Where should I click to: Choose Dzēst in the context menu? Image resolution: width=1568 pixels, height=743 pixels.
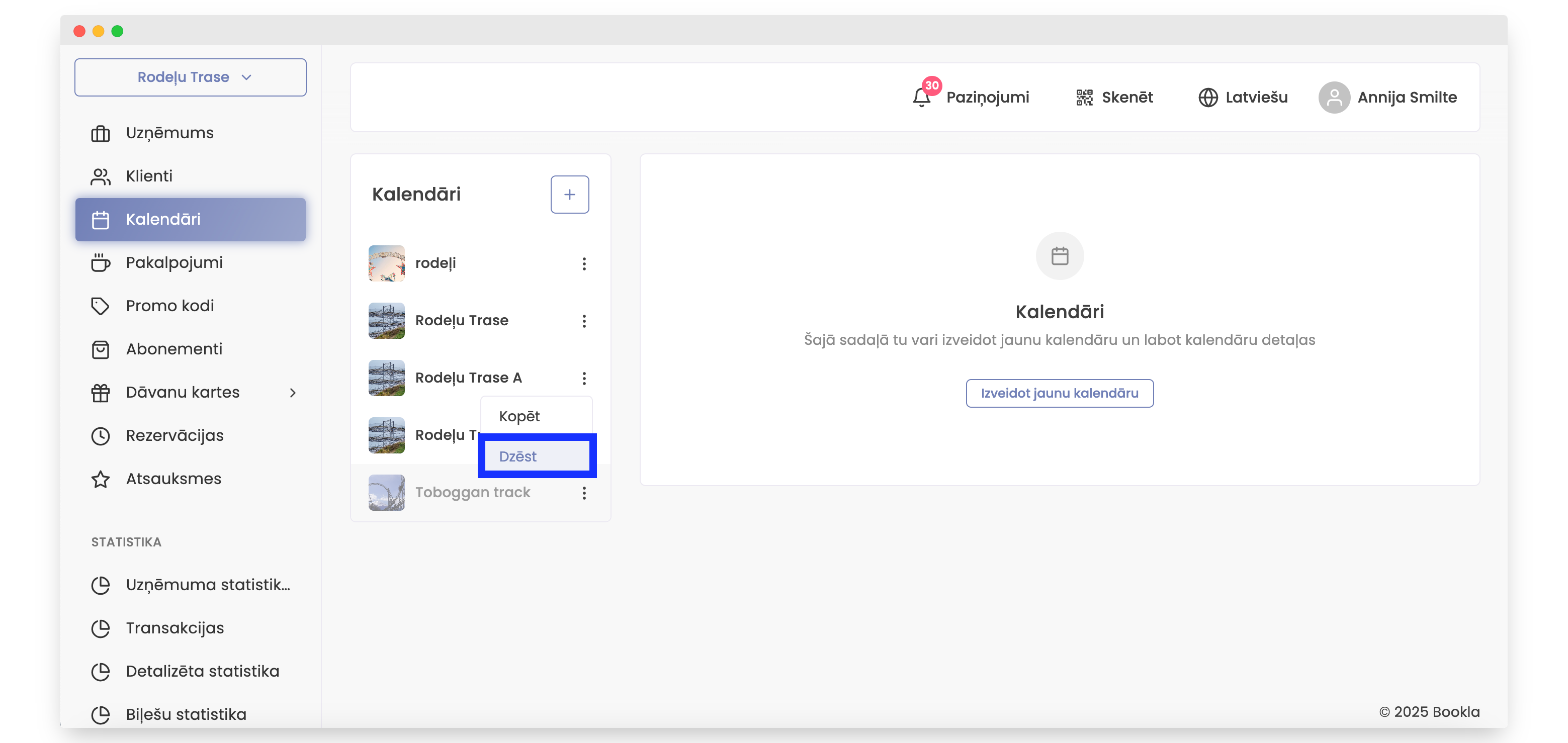point(518,456)
